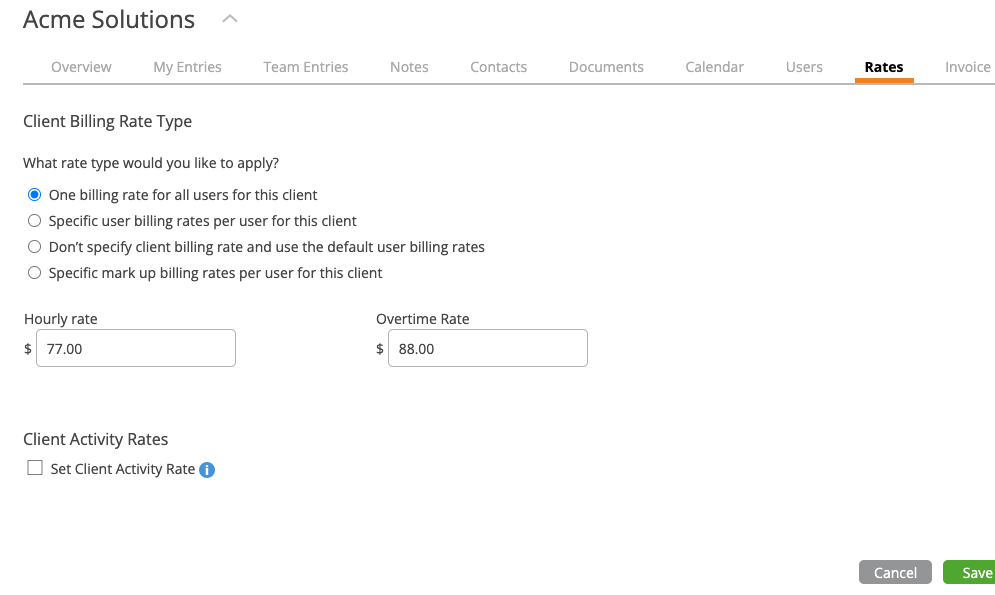
Task: Enable the Set Client Activity Rate checkbox
Action: pos(35,468)
